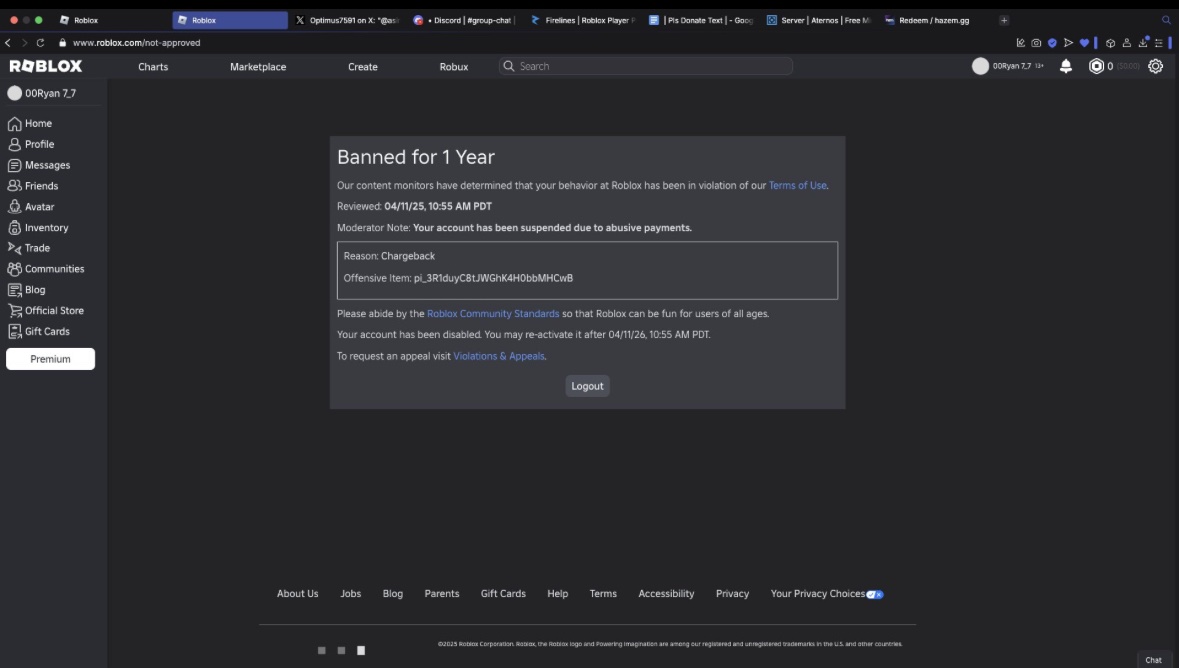Open the browser downloads icon
1179x668 pixels.
coord(1143,43)
